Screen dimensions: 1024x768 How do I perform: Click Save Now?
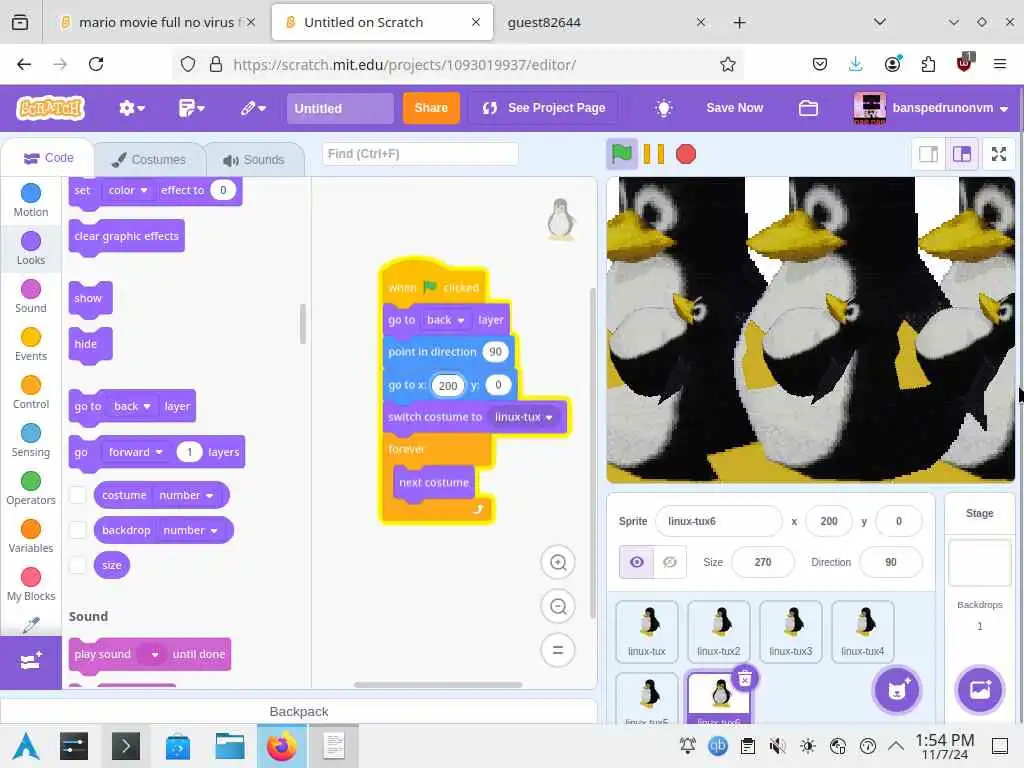pyautogui.click(x=734, y=108)
